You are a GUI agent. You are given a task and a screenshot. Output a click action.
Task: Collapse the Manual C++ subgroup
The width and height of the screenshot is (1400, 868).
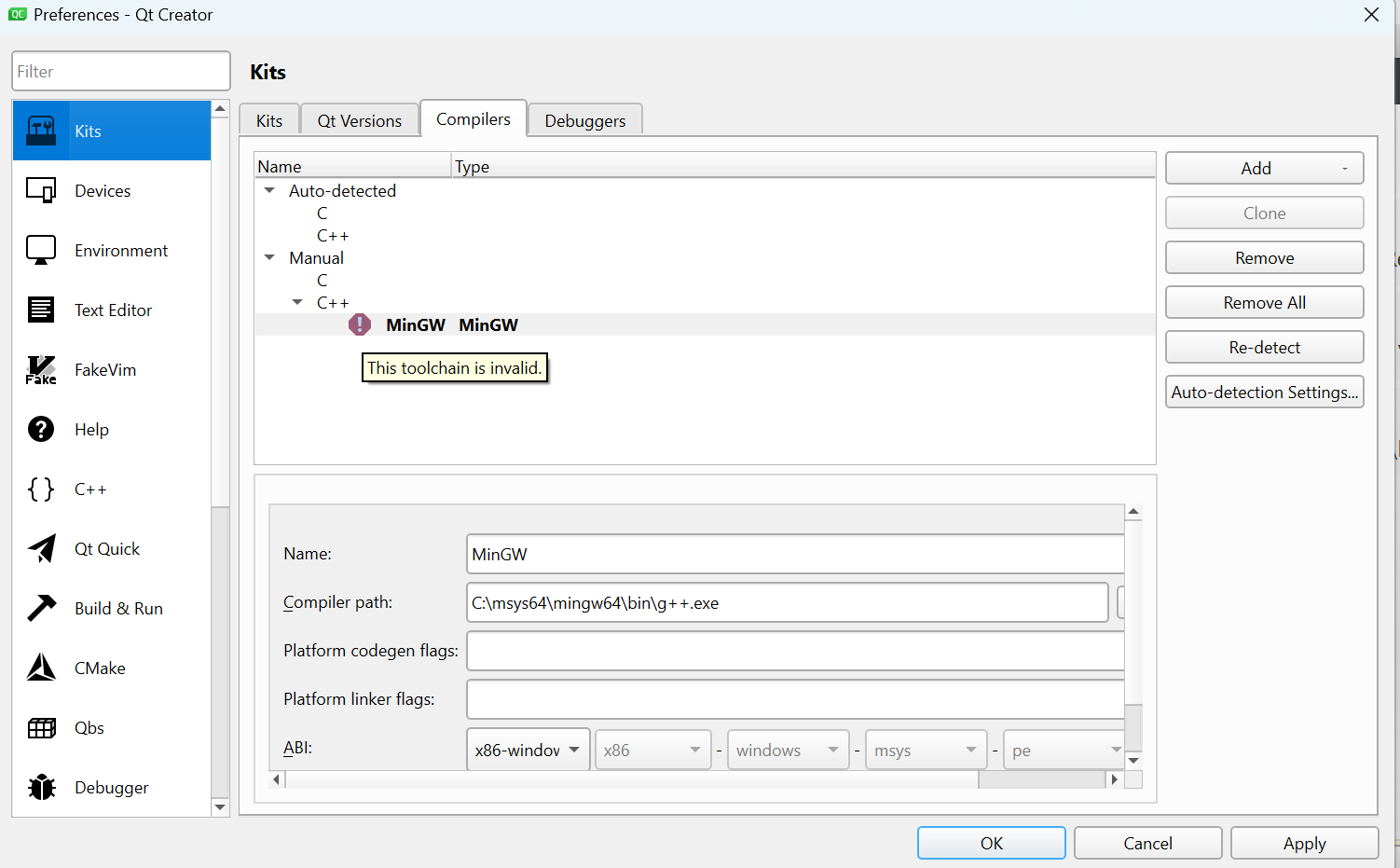297,302
